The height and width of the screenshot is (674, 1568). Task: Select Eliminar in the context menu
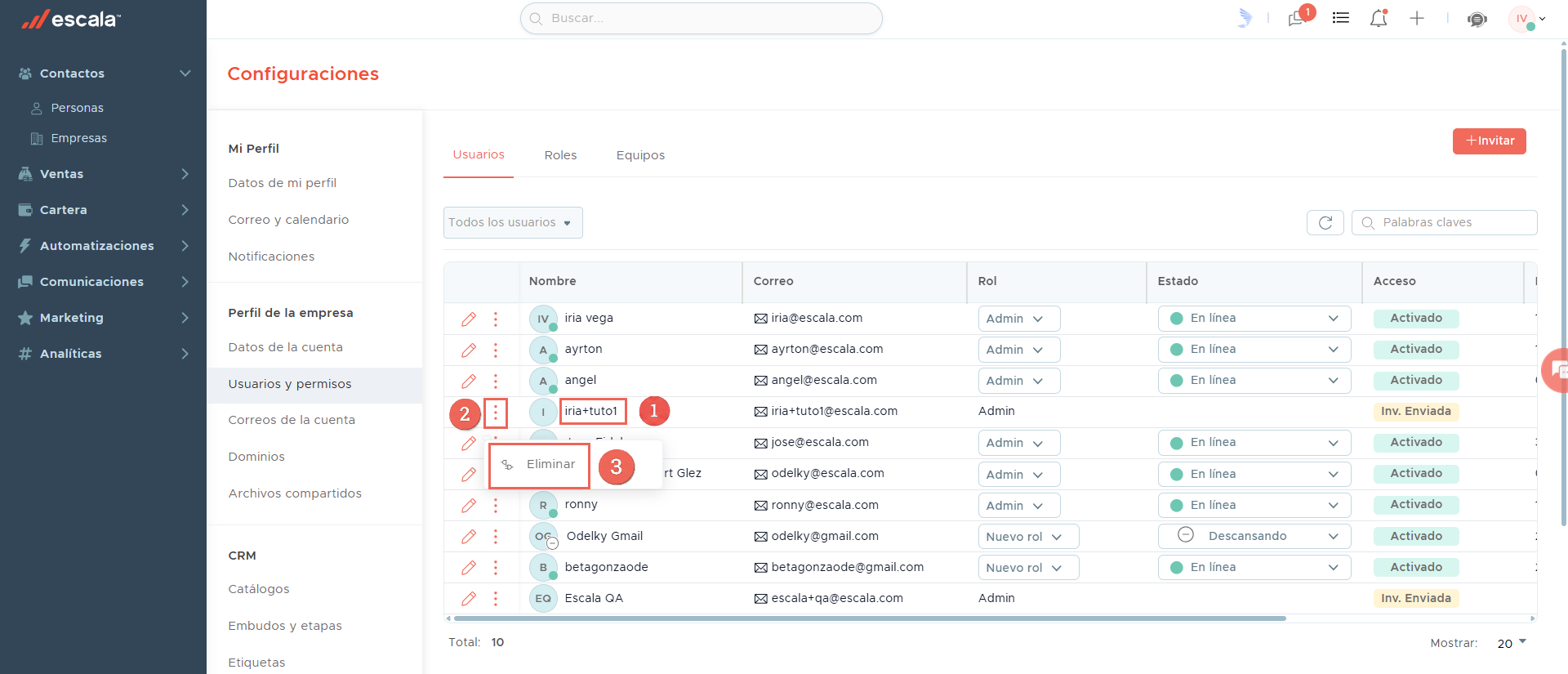(539, 465)
